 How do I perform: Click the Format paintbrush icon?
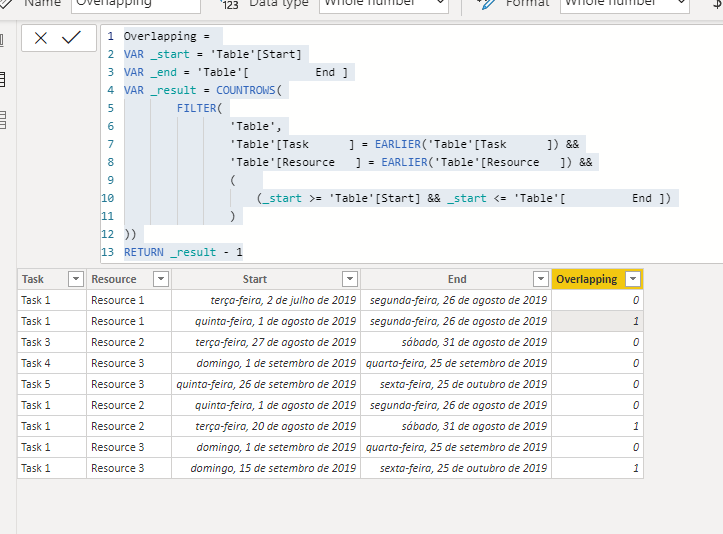(486, 4)
